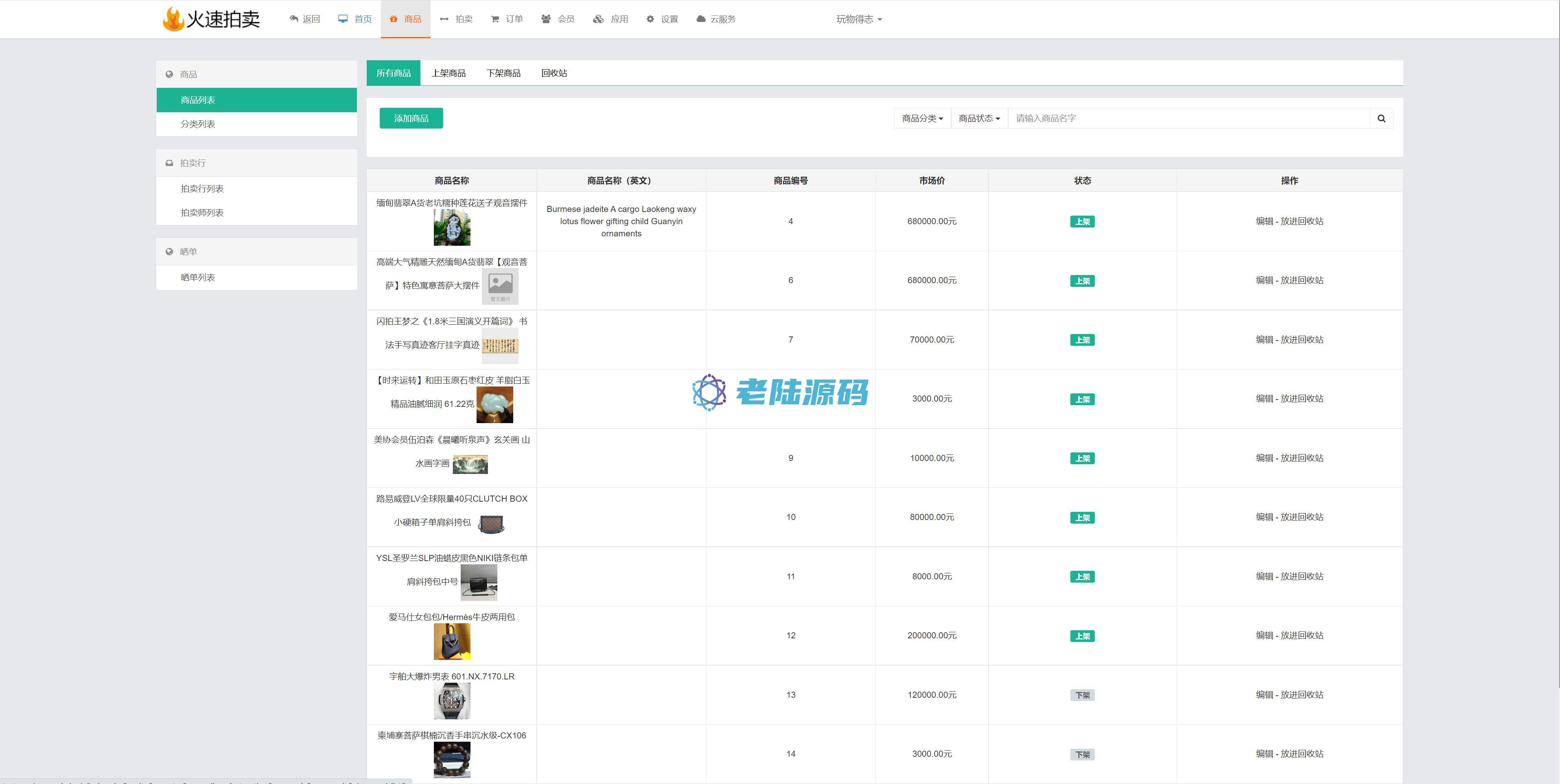Go back via the 返回 nav item

304,19
